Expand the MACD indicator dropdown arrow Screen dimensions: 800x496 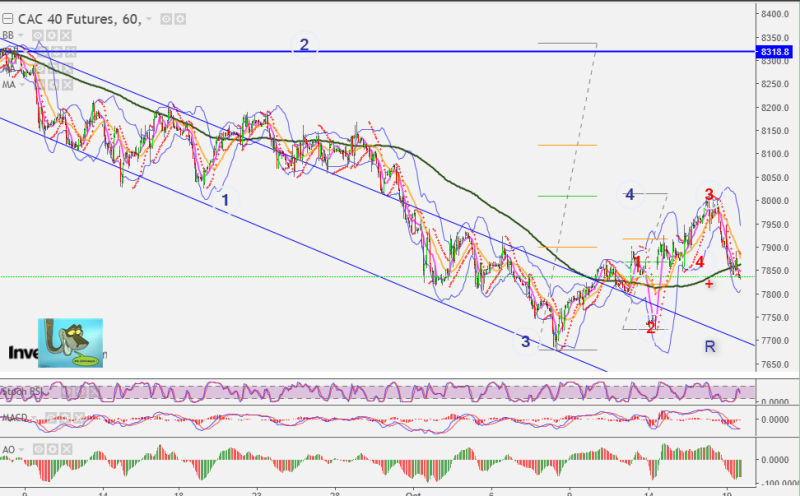click(33, 418)
